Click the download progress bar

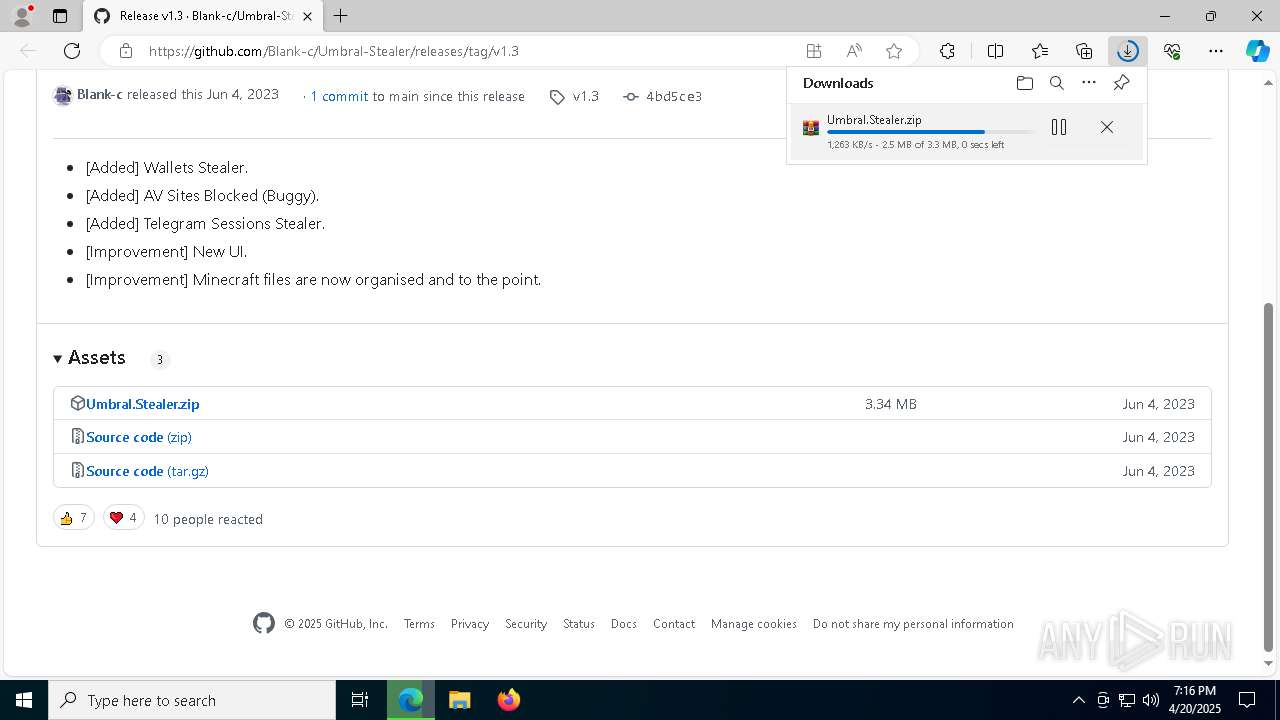point(931,132)
